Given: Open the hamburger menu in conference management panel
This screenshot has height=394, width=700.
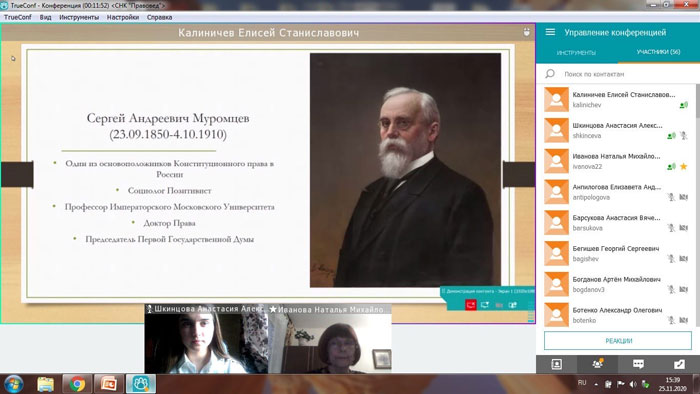Looking at the screenshot, I should click(x=550, y=32).
